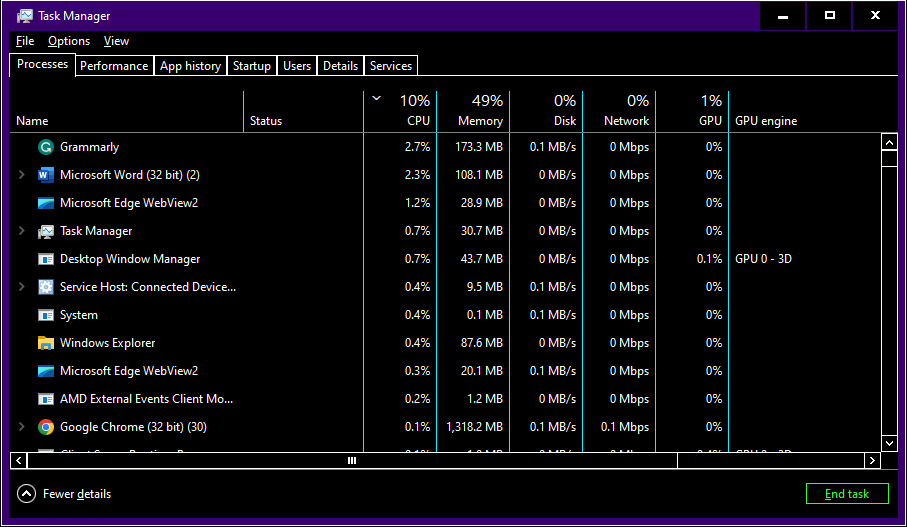Screen dimensions: 907x527
Task: Open the View menu
Action: 116,41
